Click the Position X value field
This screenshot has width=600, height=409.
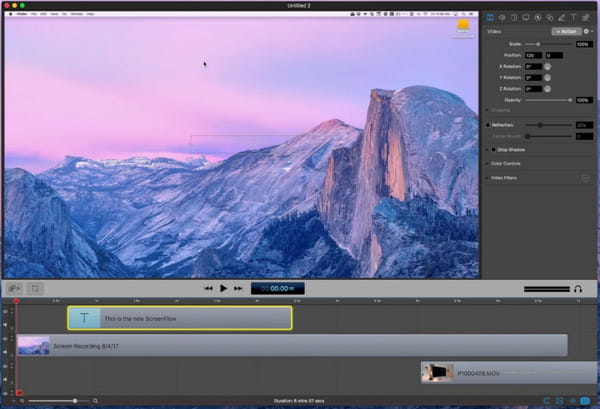tap(533, 55)
